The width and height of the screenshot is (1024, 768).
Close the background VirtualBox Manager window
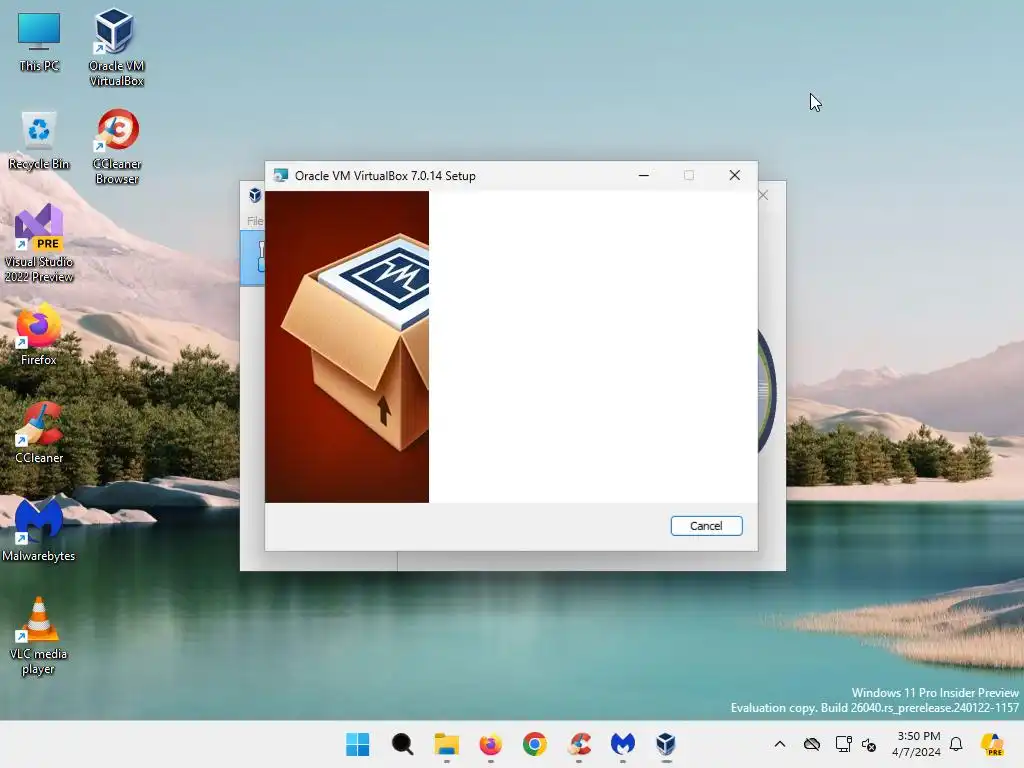(763, 195)
